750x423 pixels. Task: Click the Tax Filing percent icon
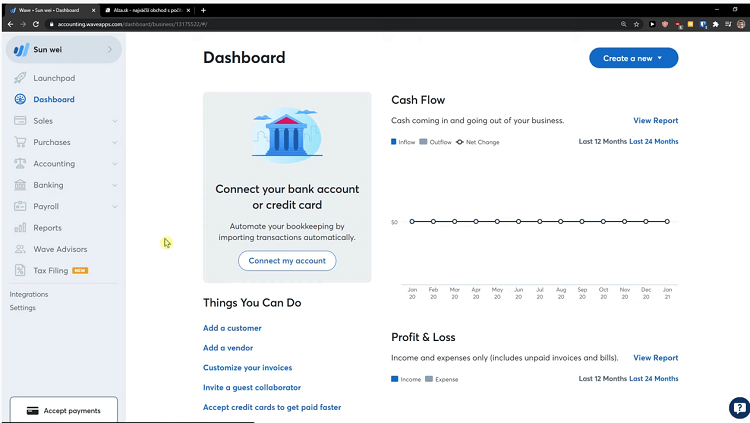point(20,270)
